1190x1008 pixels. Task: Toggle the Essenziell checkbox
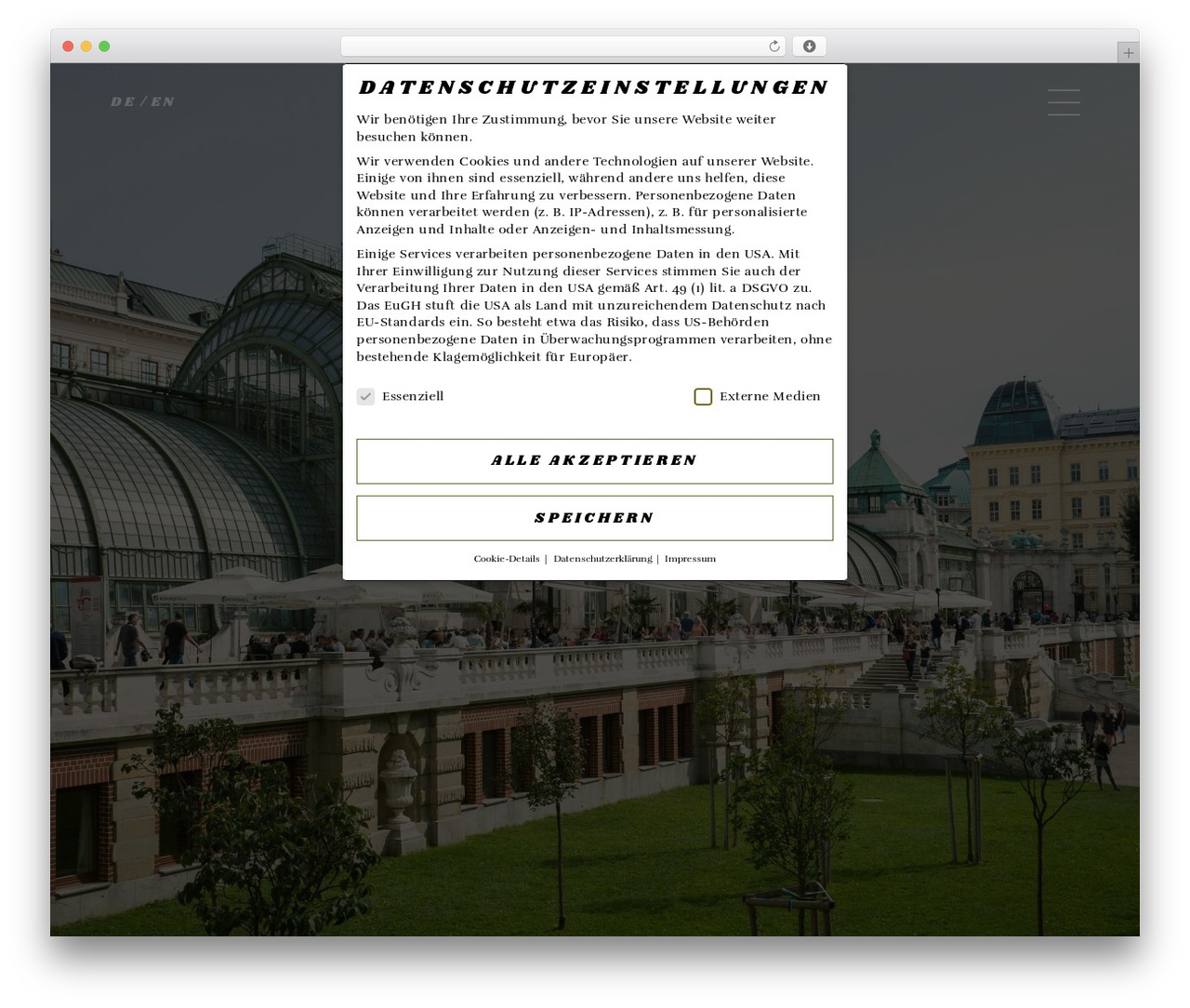point(365,397)
